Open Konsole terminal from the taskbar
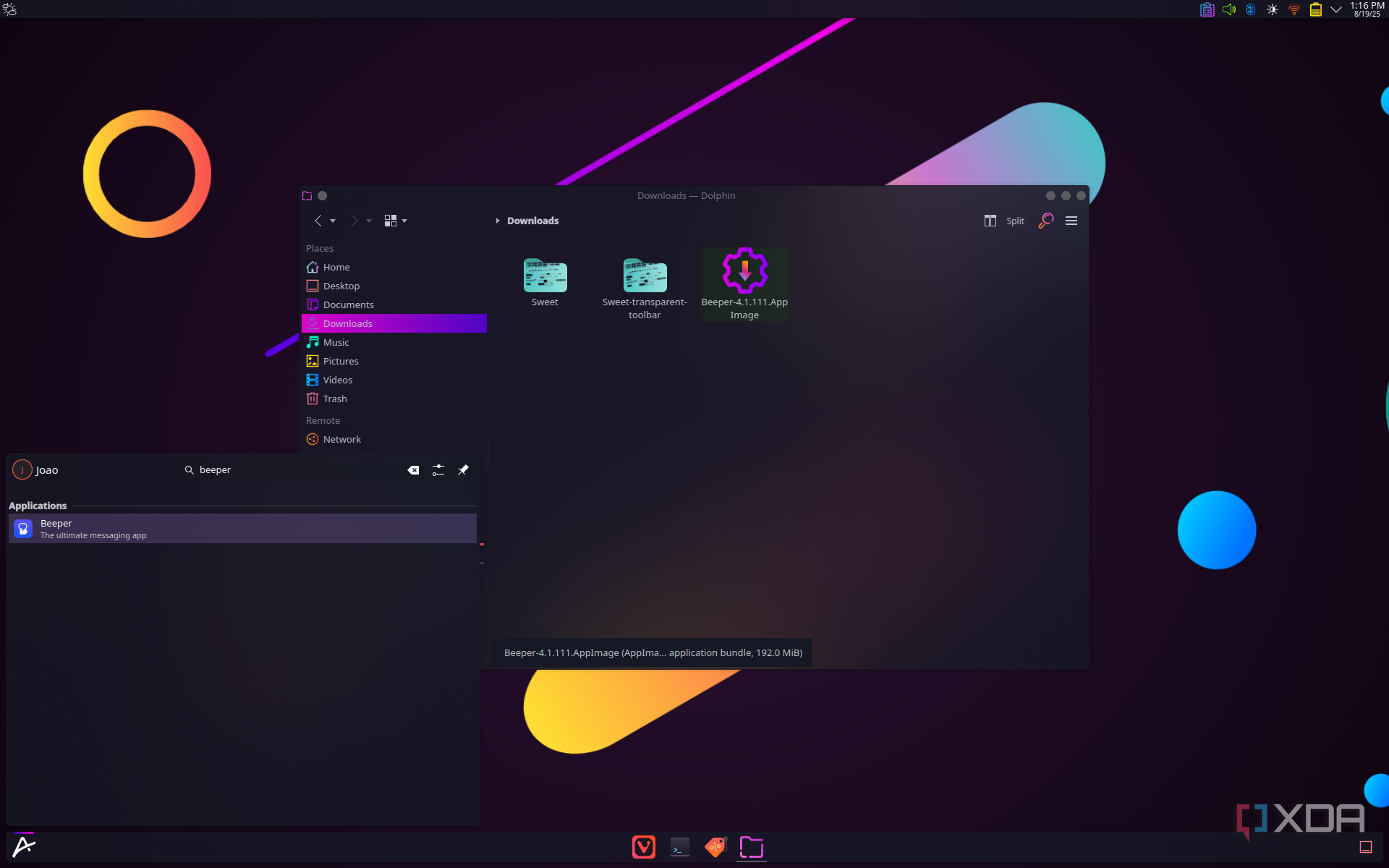 coord(680,847)
